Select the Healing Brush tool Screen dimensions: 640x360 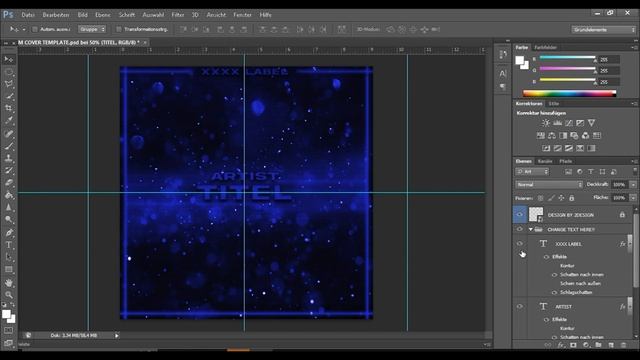click(x=9, y=133)
